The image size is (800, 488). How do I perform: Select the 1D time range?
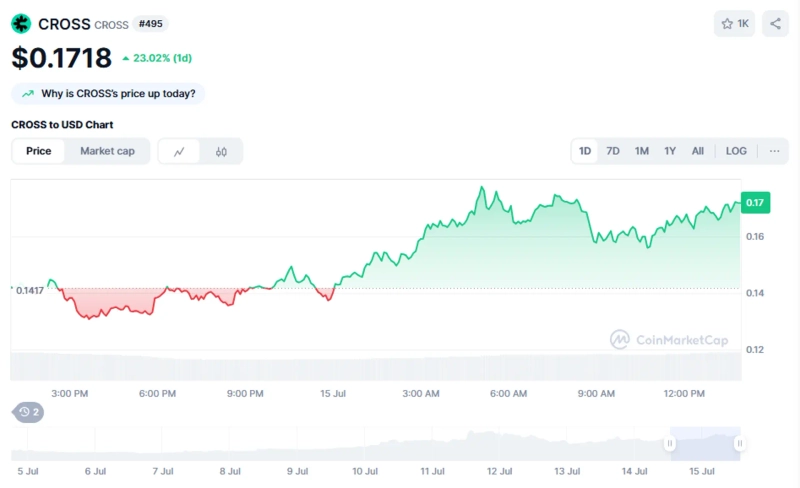(x=585, y=151)
